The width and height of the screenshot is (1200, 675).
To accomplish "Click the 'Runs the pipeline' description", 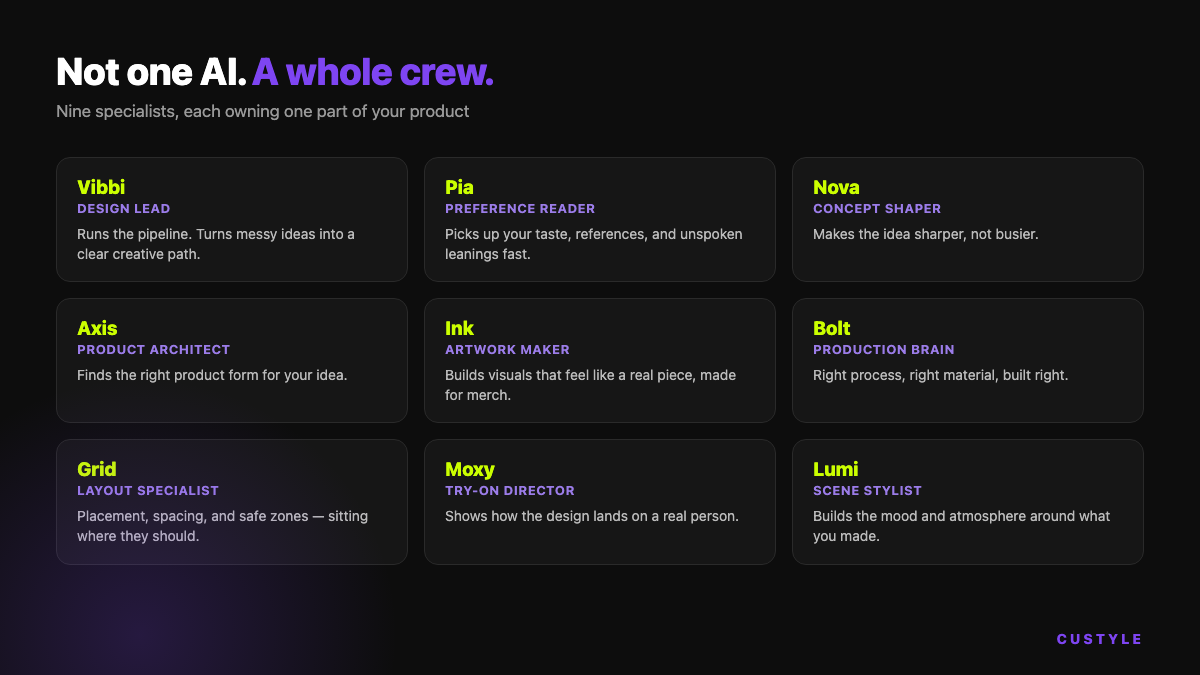I will point(216,244).
